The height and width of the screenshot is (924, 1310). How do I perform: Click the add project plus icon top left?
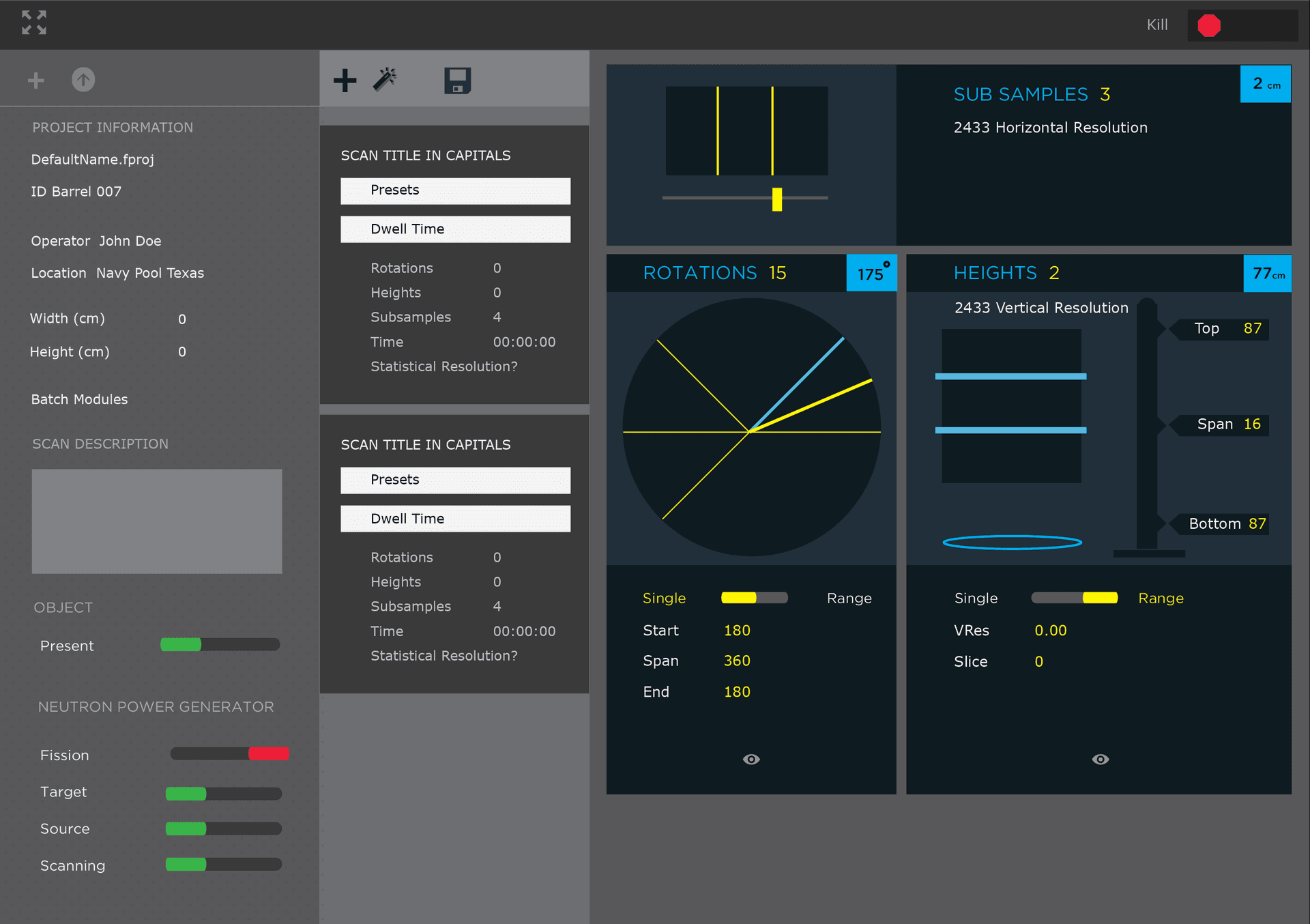pos(35,80)
